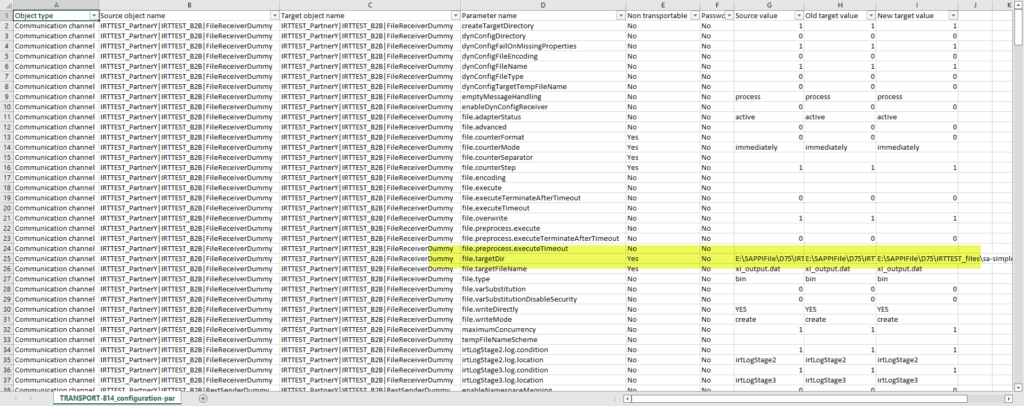Select cell enableDynConfigReceiver
The height and width of the screenshot is (406, 1024).
543,106
